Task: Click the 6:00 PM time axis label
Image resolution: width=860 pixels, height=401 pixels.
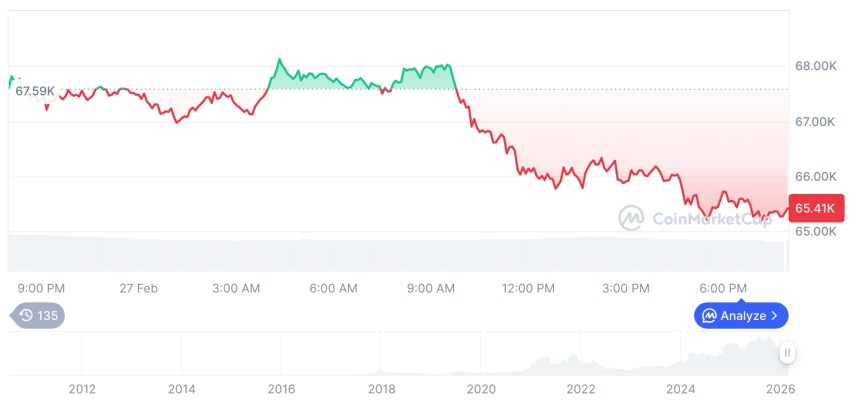Action: point(723,288)
